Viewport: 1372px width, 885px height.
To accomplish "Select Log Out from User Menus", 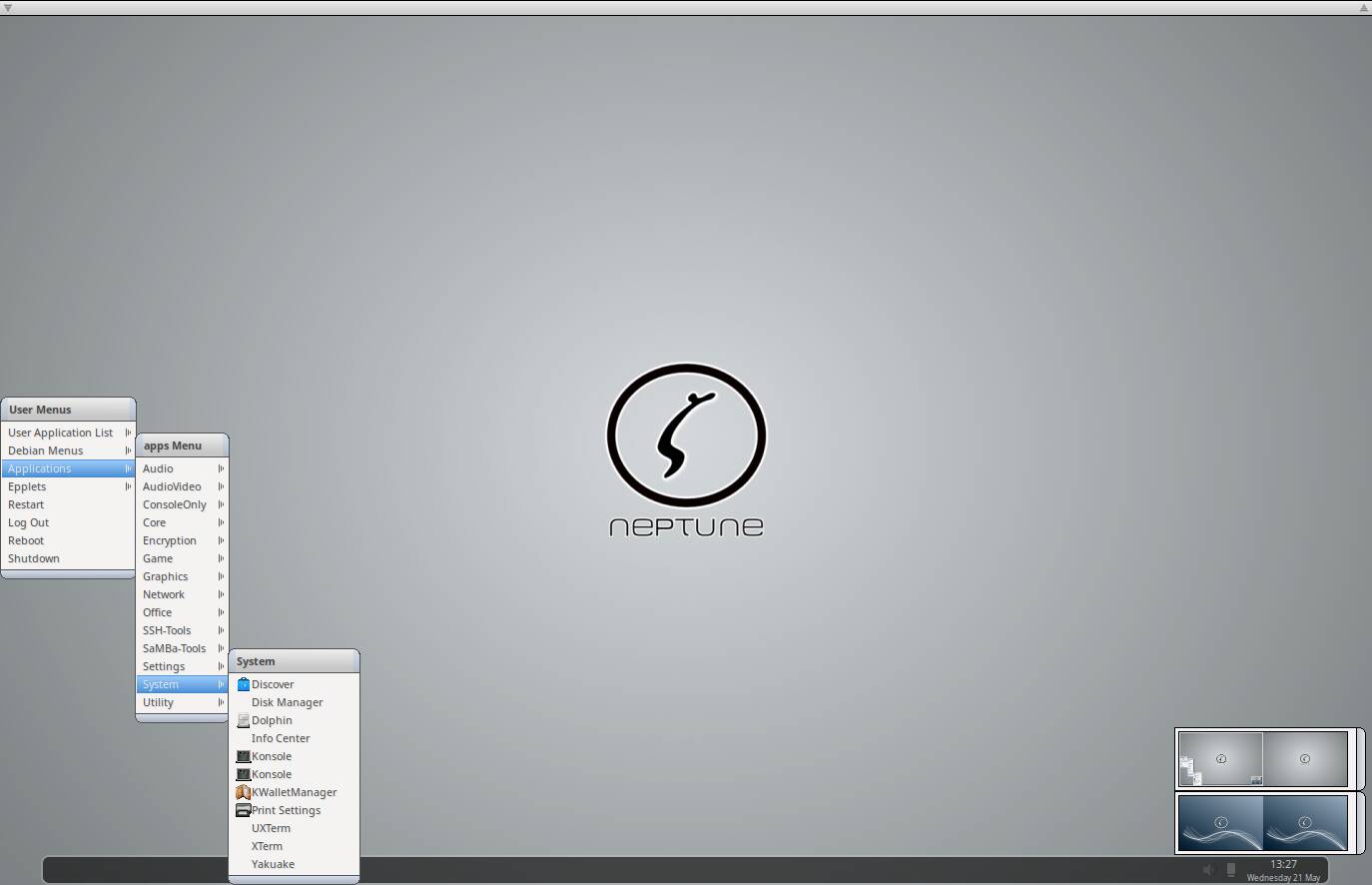I will (29, 522).
